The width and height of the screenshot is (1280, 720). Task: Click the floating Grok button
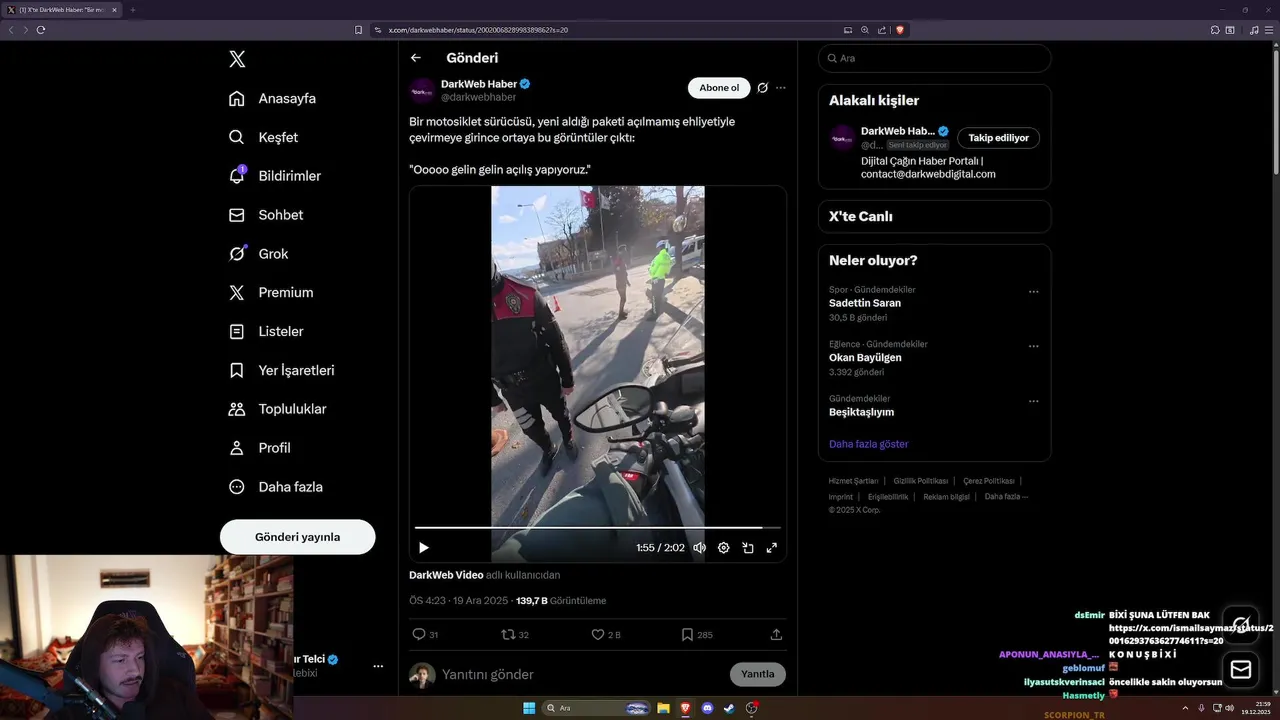click(1241, 625)
